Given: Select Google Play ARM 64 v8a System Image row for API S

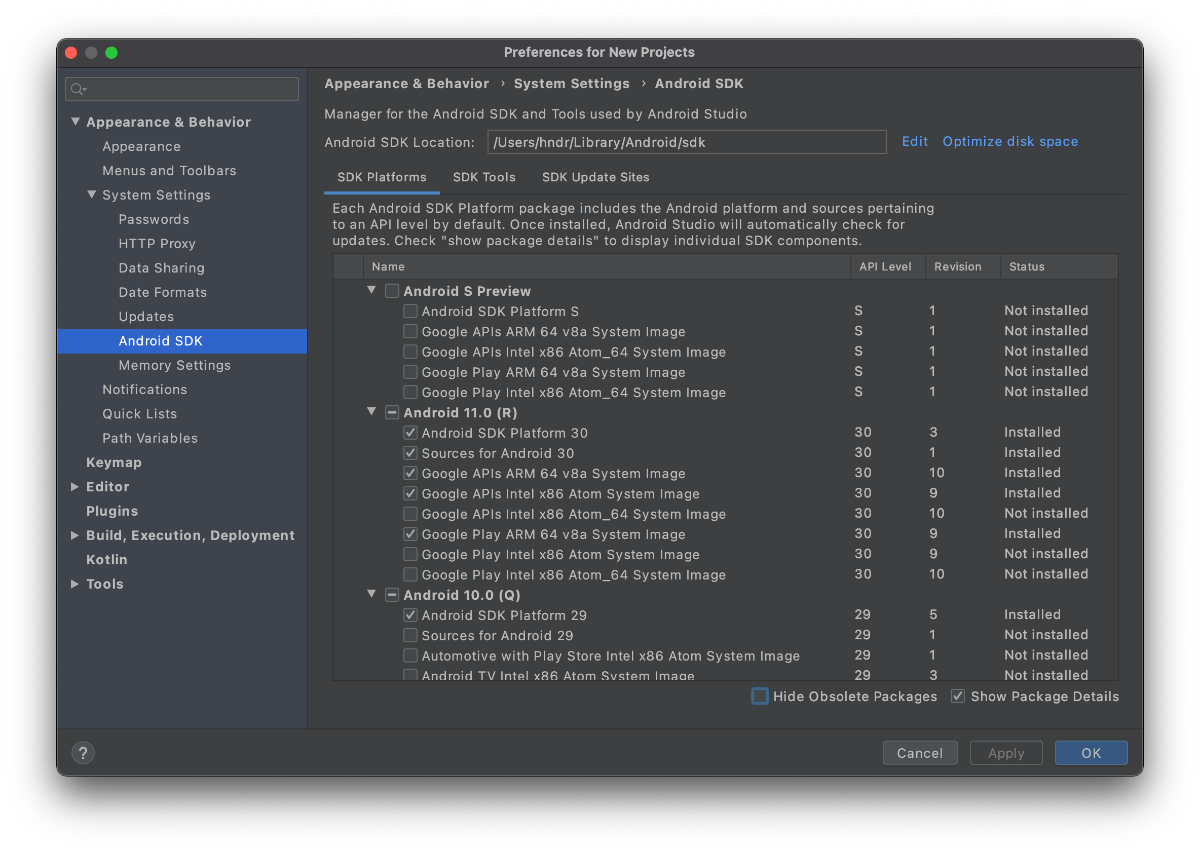Looking at the screenshot, I should [725, 372].
